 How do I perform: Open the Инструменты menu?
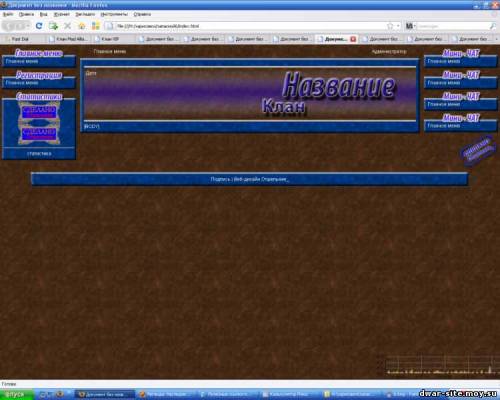point(114,14)
